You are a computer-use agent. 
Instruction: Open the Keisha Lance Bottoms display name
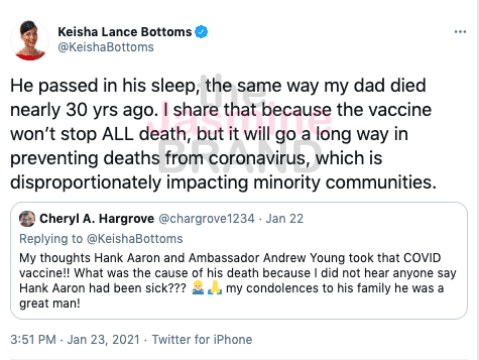tap(125, 32)
